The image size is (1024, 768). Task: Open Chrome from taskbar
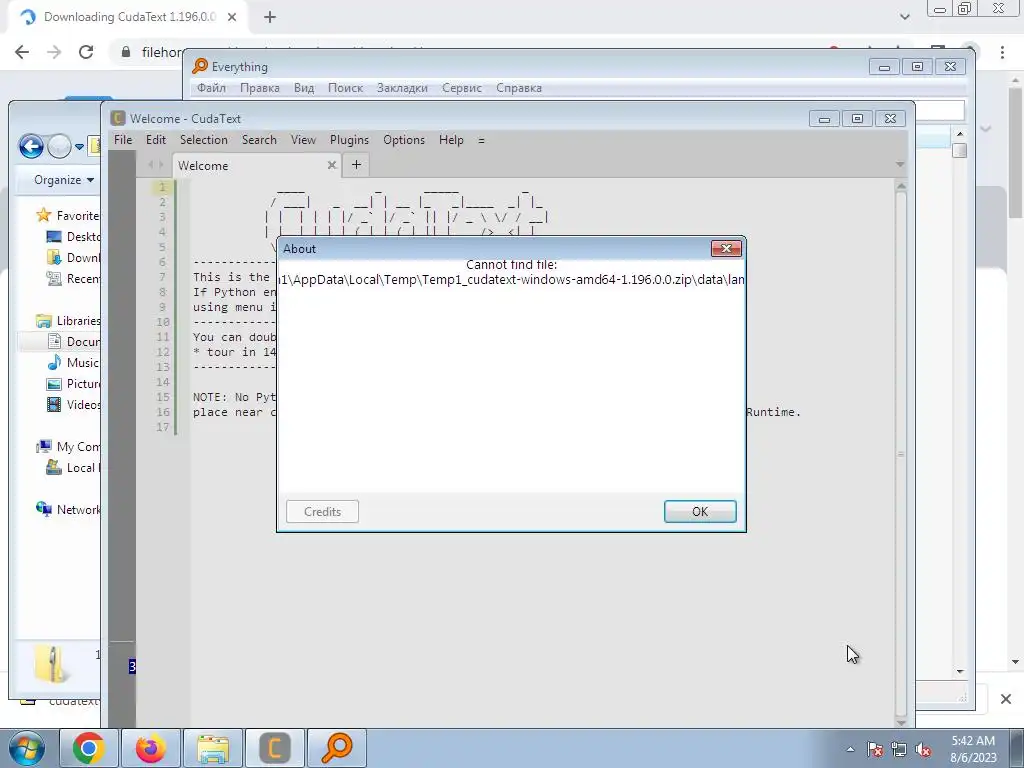[x=89, y=748]
